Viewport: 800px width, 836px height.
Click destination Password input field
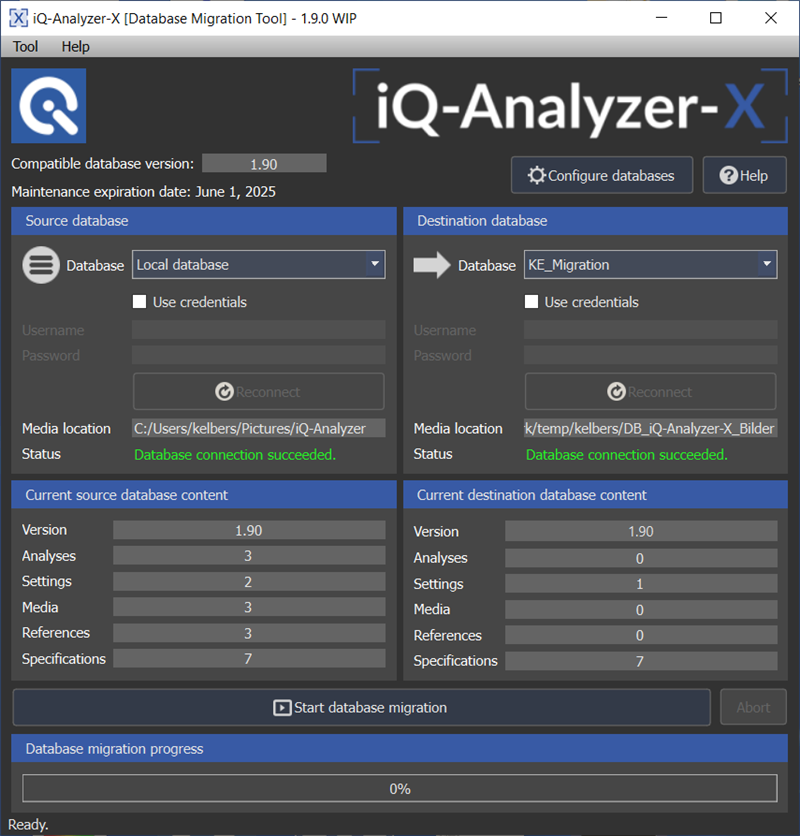[651, 355]
